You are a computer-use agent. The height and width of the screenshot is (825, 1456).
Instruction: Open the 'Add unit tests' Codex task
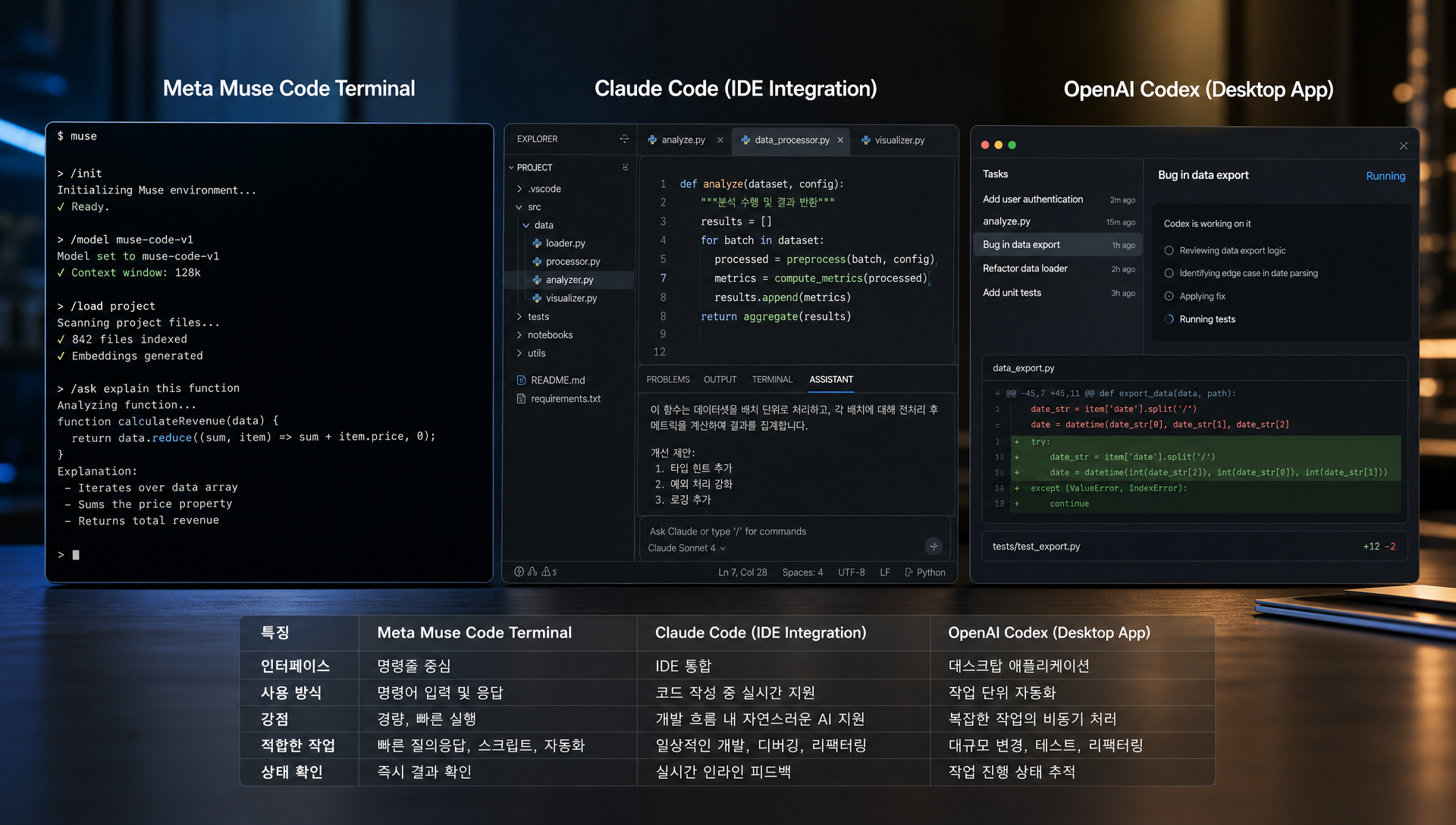[x=1059, y=293]
